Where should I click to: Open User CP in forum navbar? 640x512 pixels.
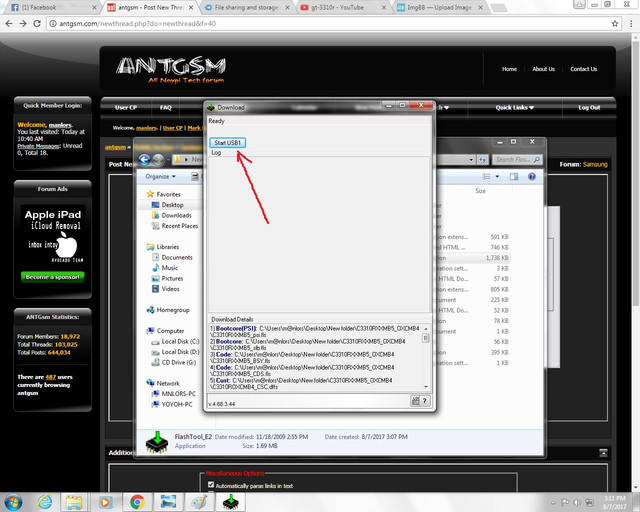[126, 107]
